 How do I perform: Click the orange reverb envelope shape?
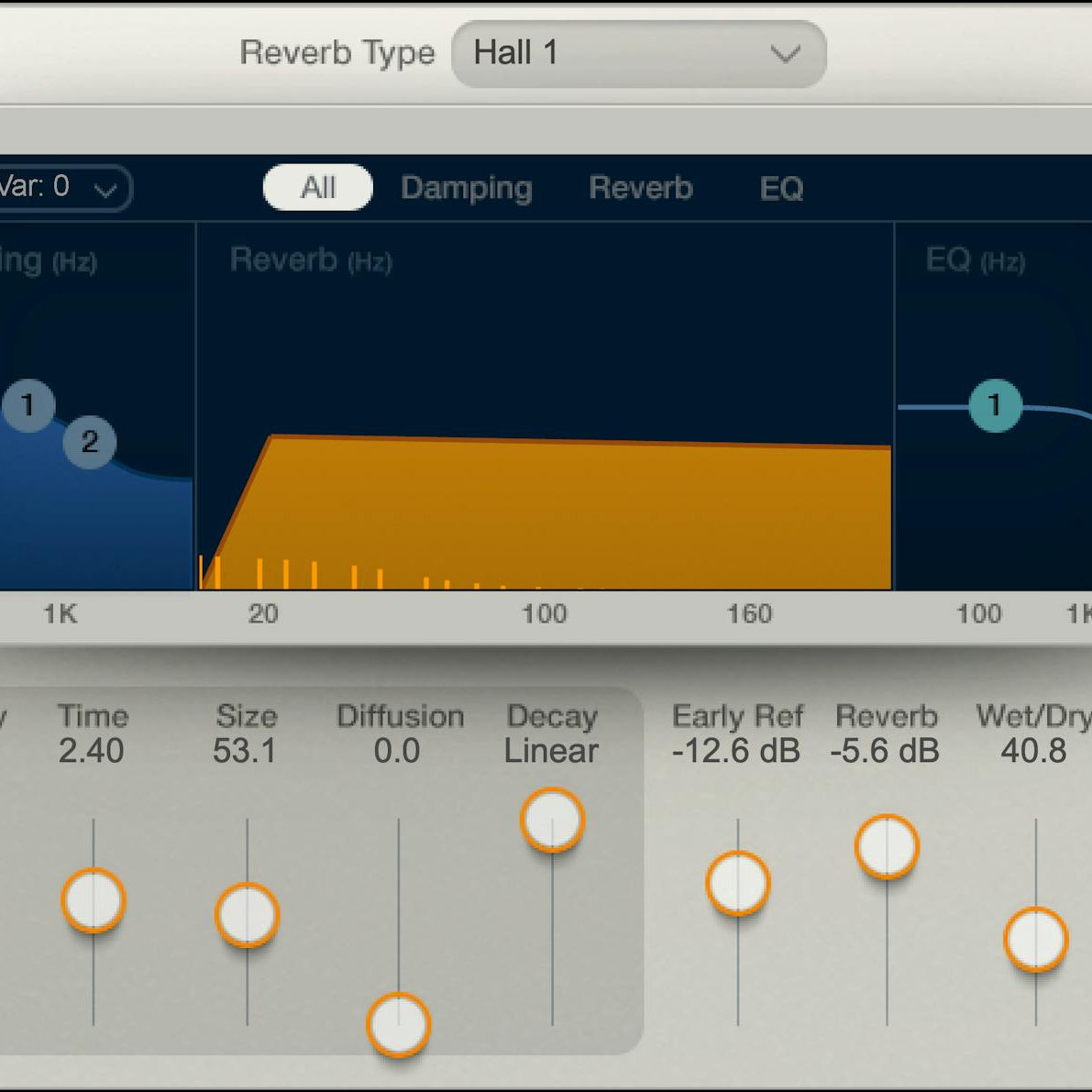point(550,513)
